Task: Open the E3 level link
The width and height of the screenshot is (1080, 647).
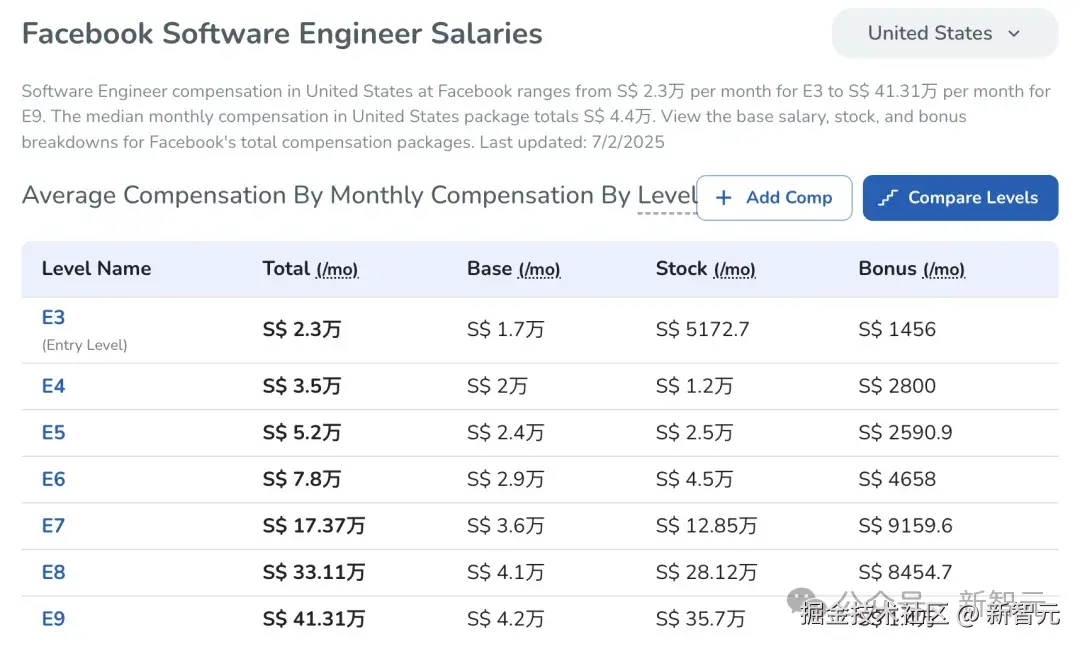Action: pyautogui.click(x=53, y=318)
